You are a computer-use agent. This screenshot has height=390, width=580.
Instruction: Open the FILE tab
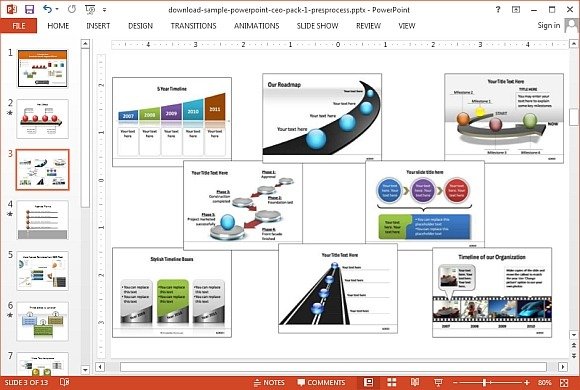(x=18, y=26)
